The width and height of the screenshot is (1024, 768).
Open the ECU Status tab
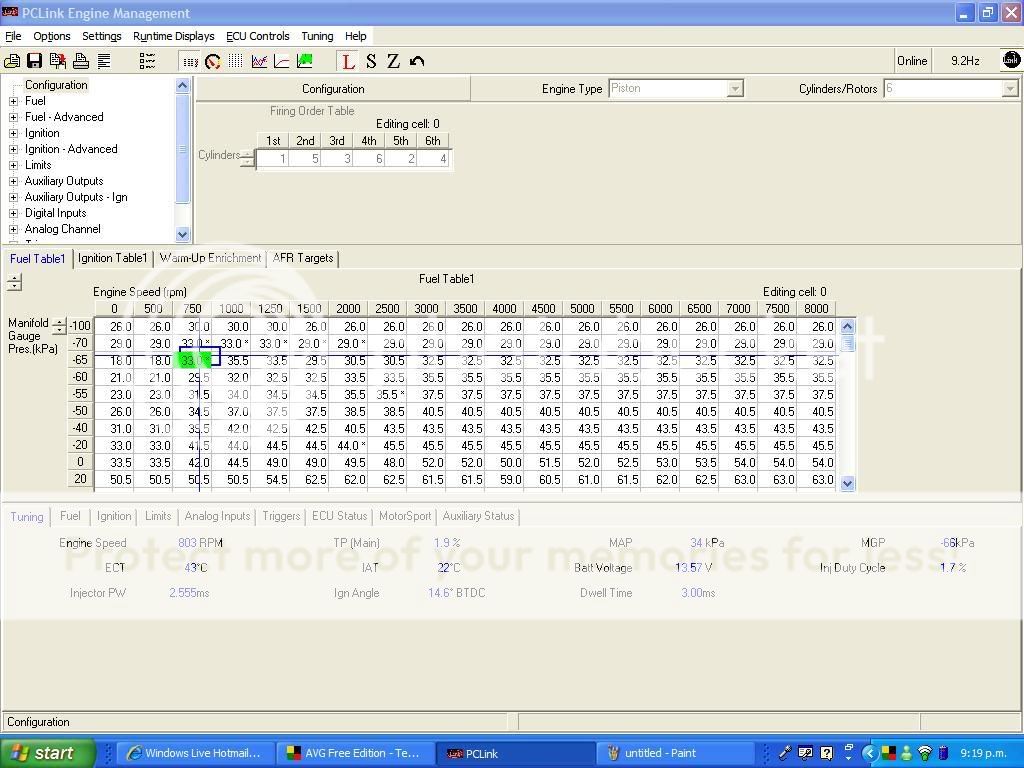click(340, 516)
